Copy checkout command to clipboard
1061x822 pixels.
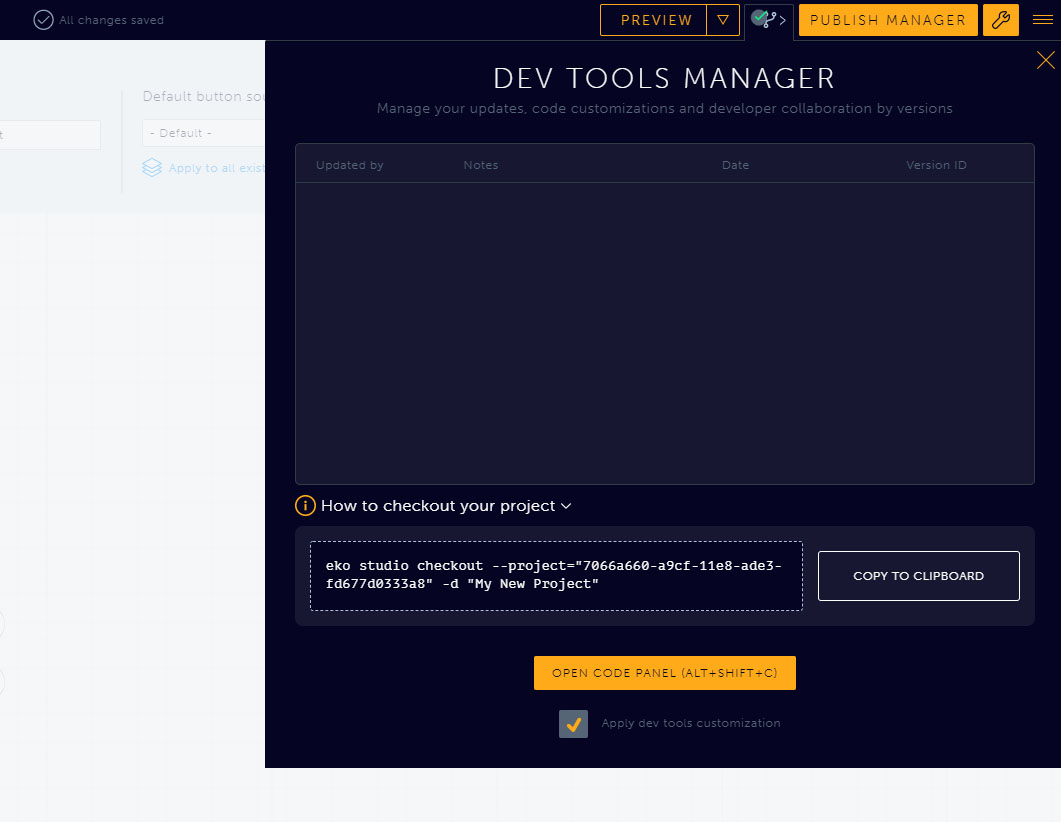918,576
